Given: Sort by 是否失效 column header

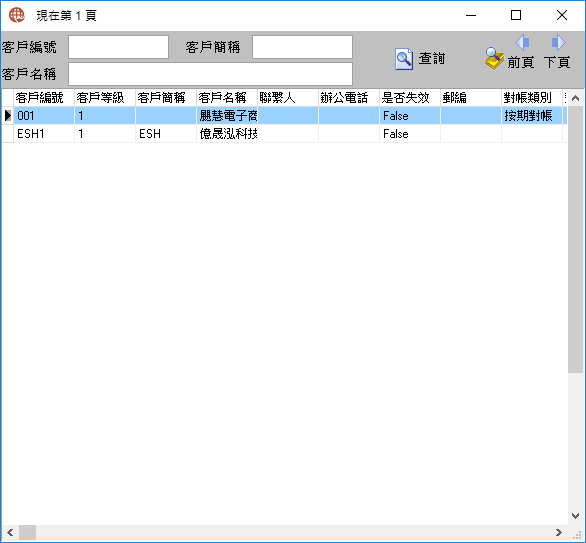Looking at the screenshot, I should point(410,98).
